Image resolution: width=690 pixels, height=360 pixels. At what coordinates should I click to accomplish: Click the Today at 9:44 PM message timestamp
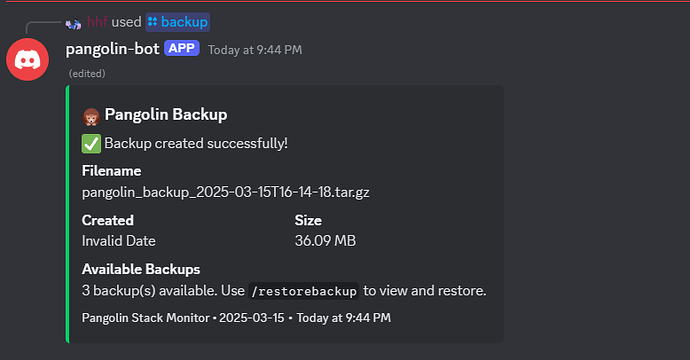click(x=255, y=50)
